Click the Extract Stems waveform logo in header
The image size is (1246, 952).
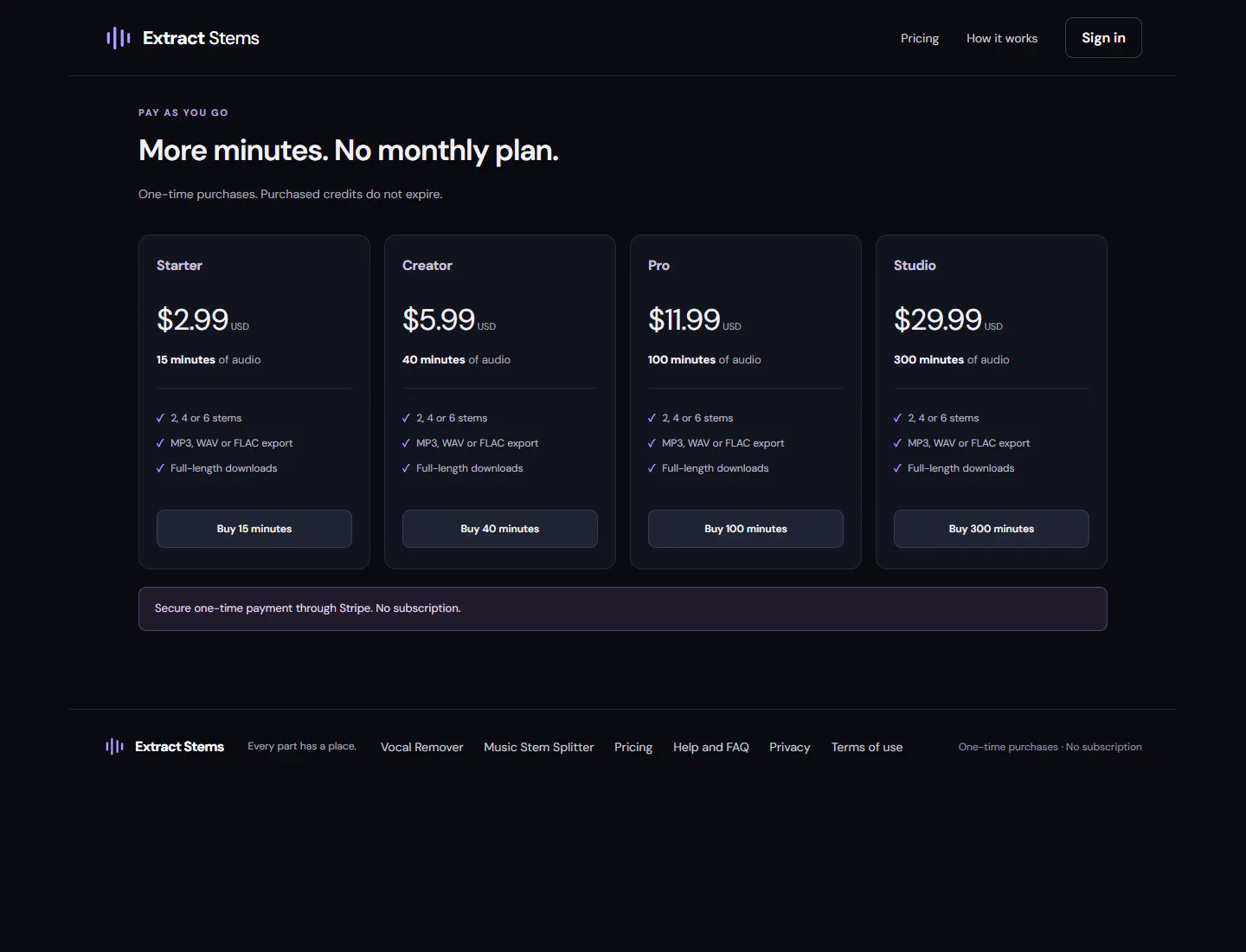click(x=119, y=38)
